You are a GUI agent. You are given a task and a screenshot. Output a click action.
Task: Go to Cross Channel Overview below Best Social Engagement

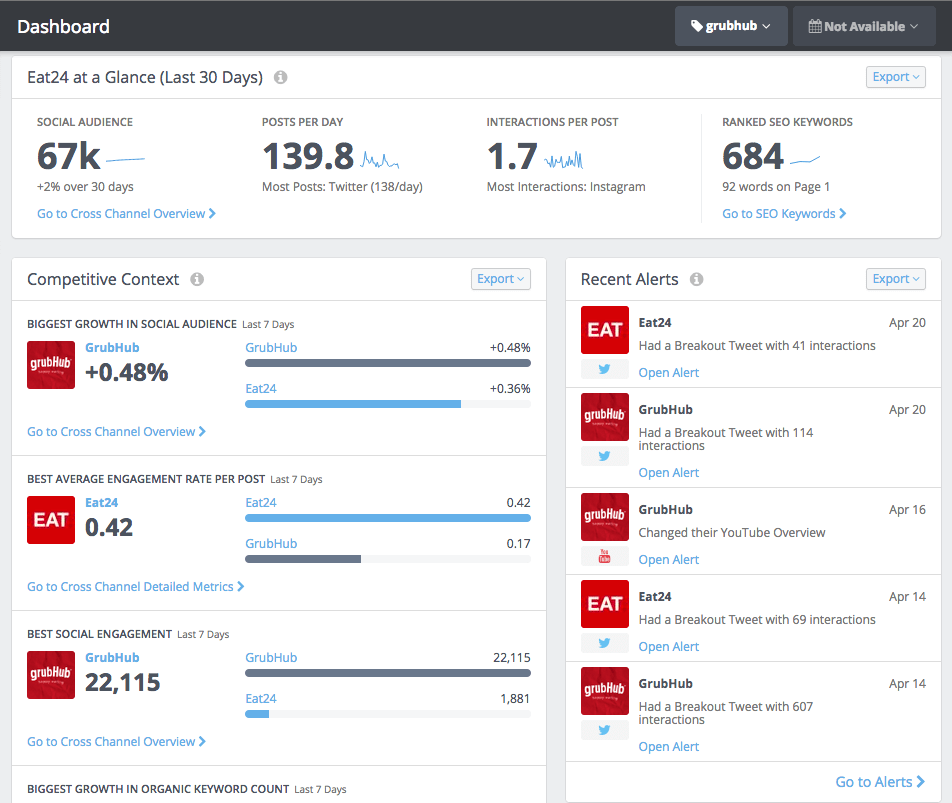(117, 742)
